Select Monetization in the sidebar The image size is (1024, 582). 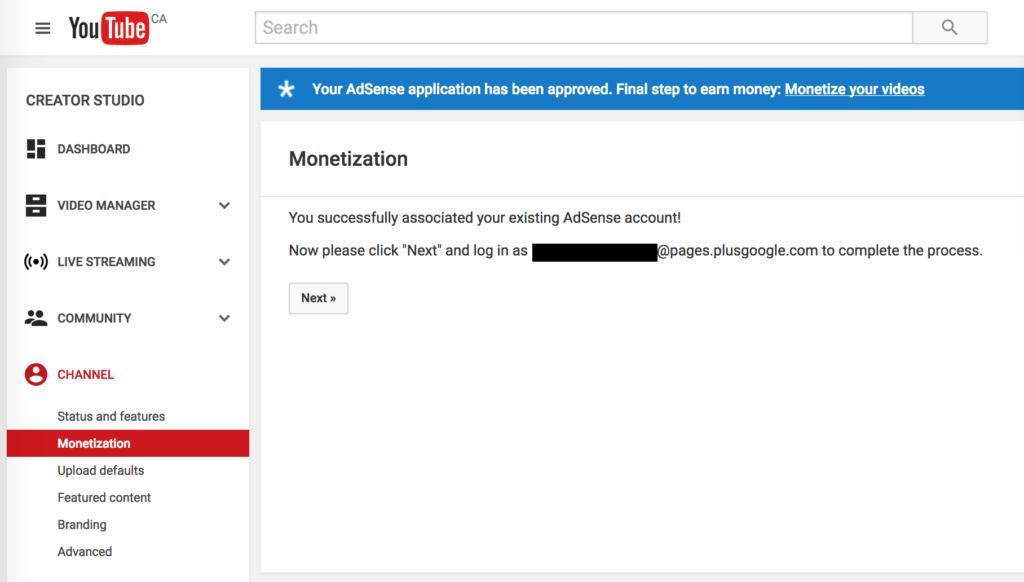(94, 443)
